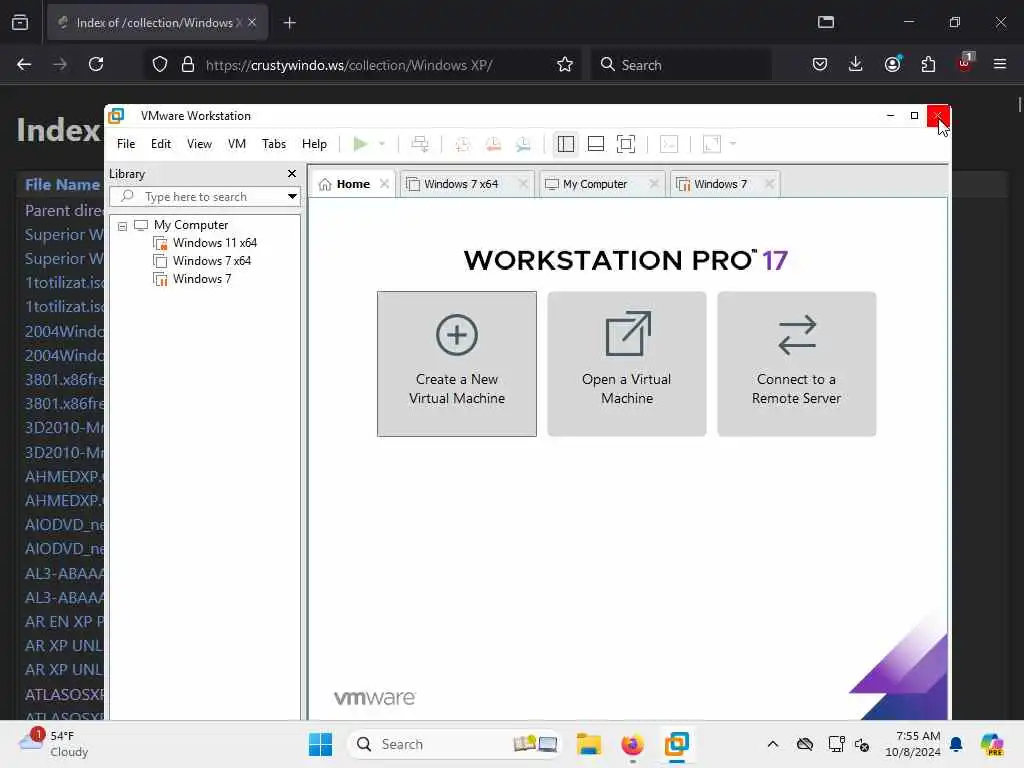Click the VMware Workstation title bar icon
This screenshot has height=768, width=1024.
(116, 116)
